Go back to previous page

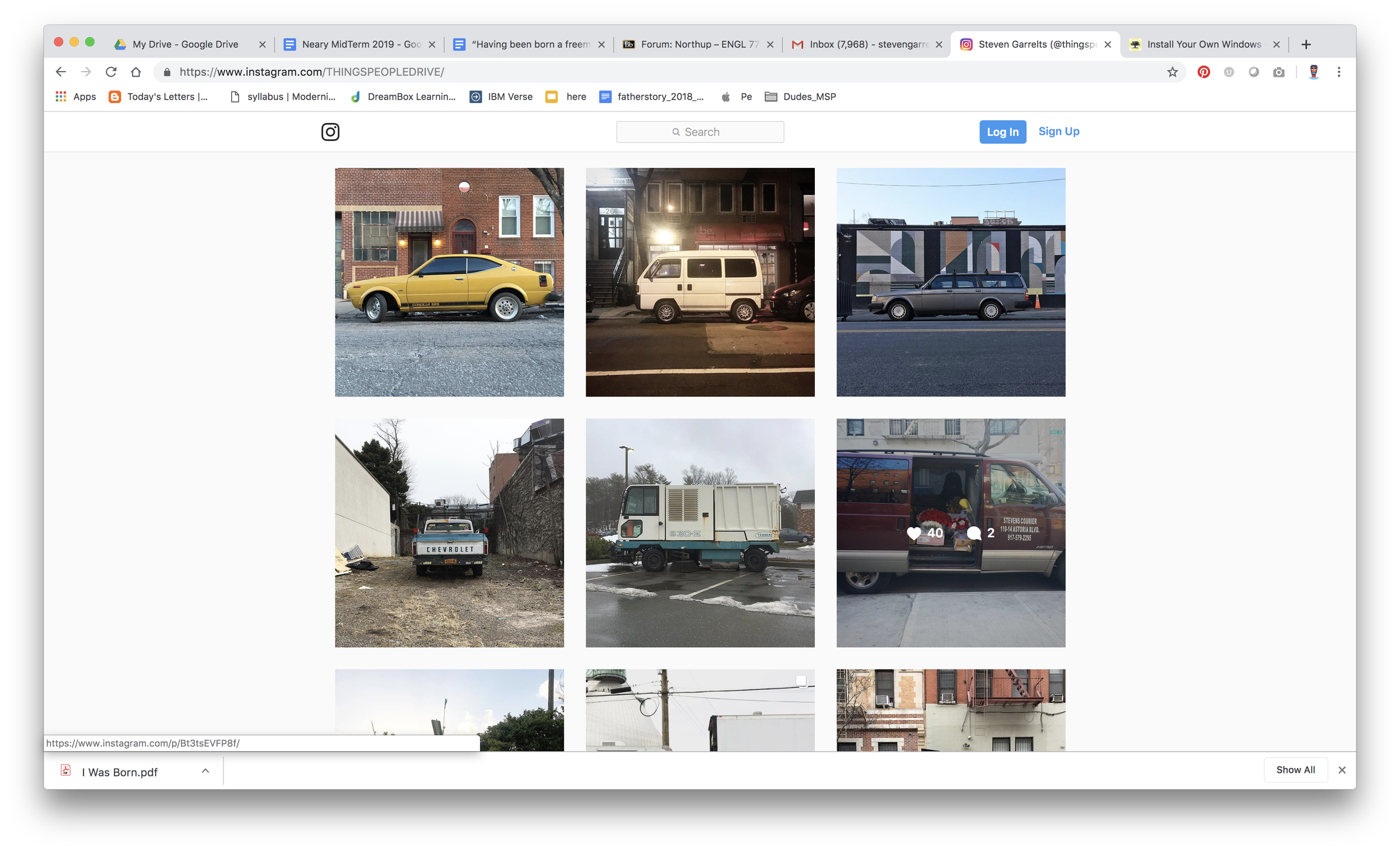tap(61, 72)
